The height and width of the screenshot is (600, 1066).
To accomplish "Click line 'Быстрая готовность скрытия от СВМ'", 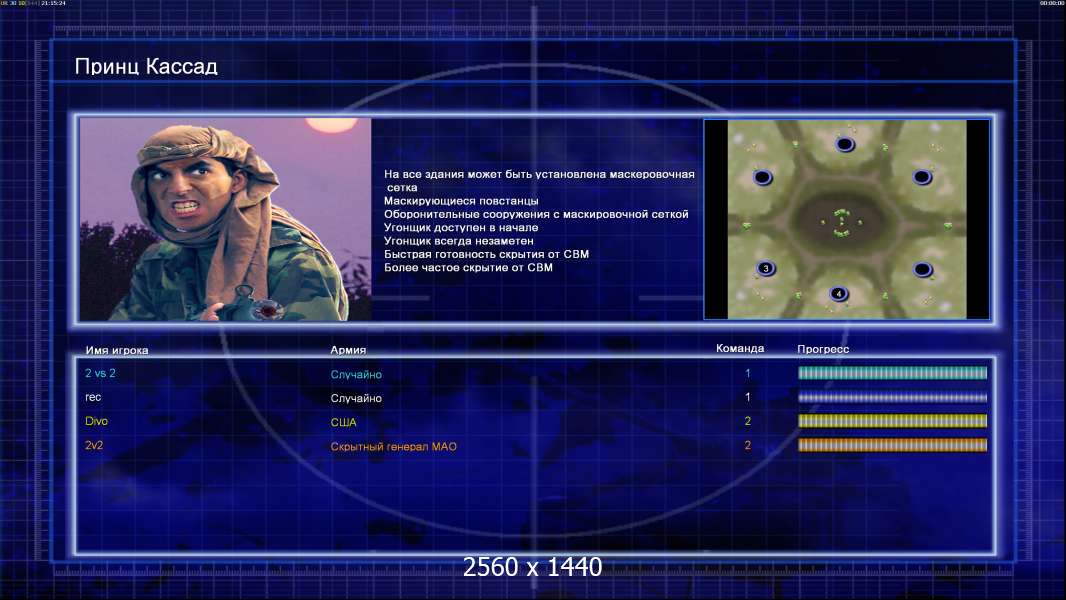I will click(487, 254).
